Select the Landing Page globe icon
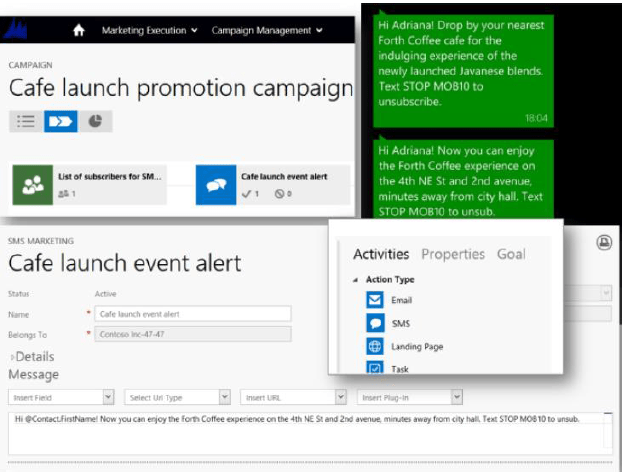Viewport: 623px width, 475px height. click(375, 346)
